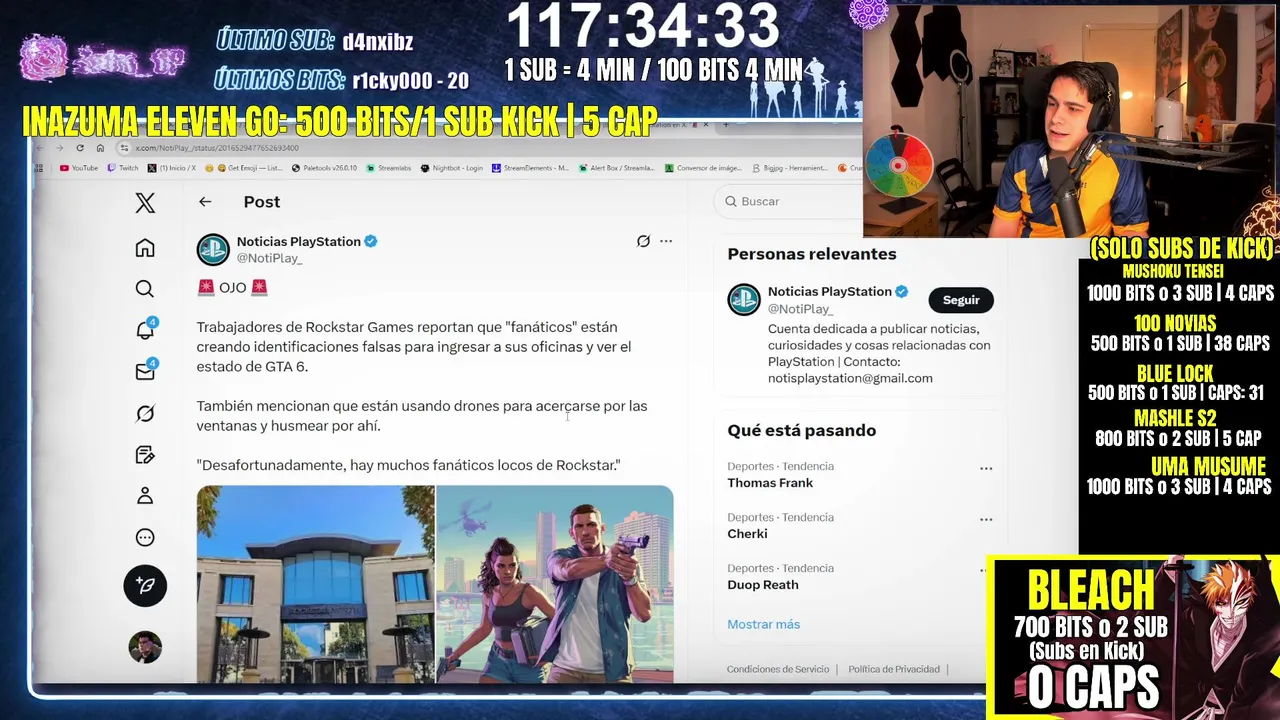Click the compose post round button

point(145,585)
